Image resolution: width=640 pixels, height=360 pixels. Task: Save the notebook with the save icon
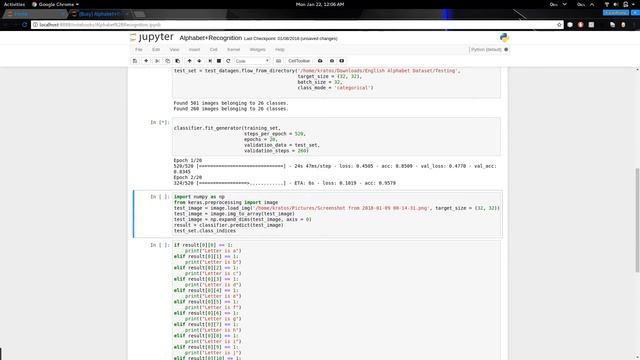(135, 61)
